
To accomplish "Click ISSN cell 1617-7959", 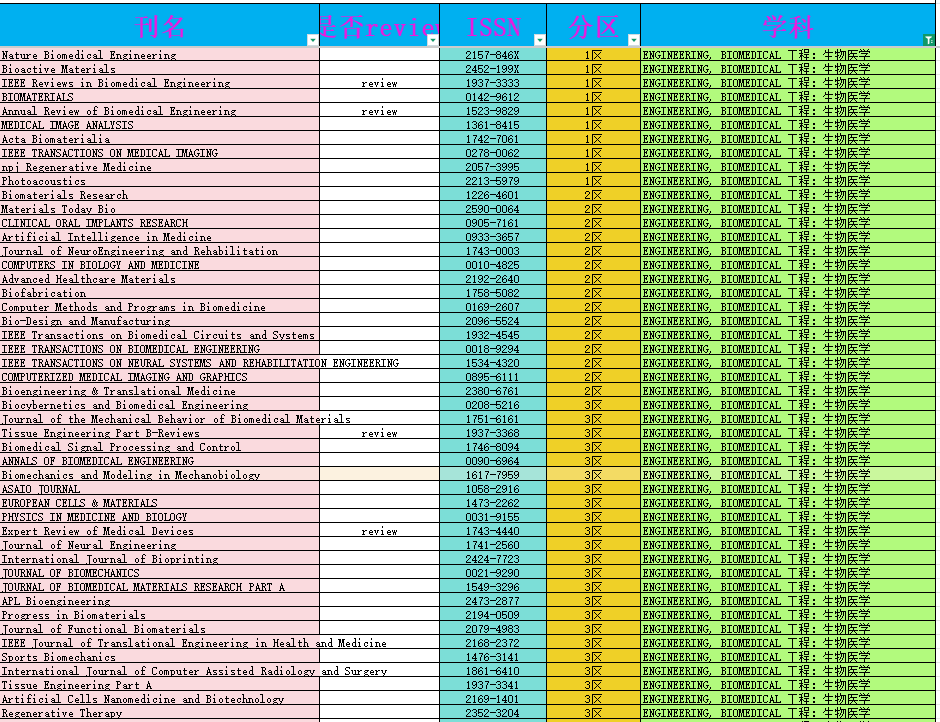I will pyautogui.click(x=493, y=474).
